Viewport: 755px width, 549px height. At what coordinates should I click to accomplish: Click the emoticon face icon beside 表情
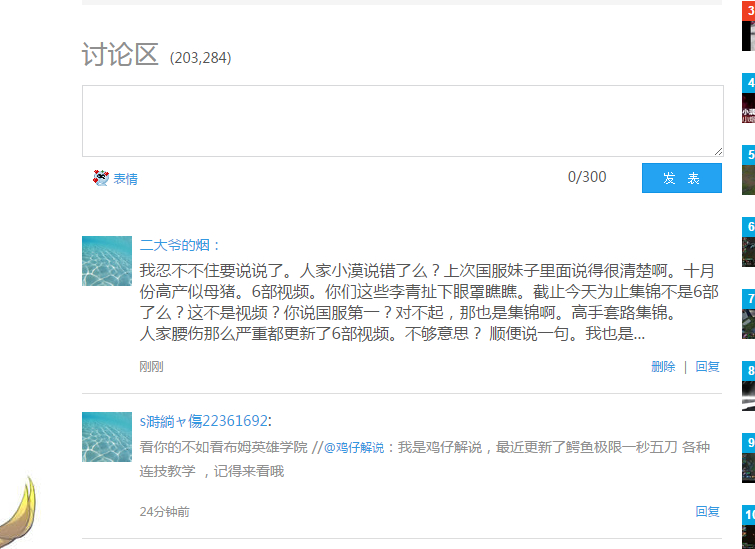pos(101,178)
